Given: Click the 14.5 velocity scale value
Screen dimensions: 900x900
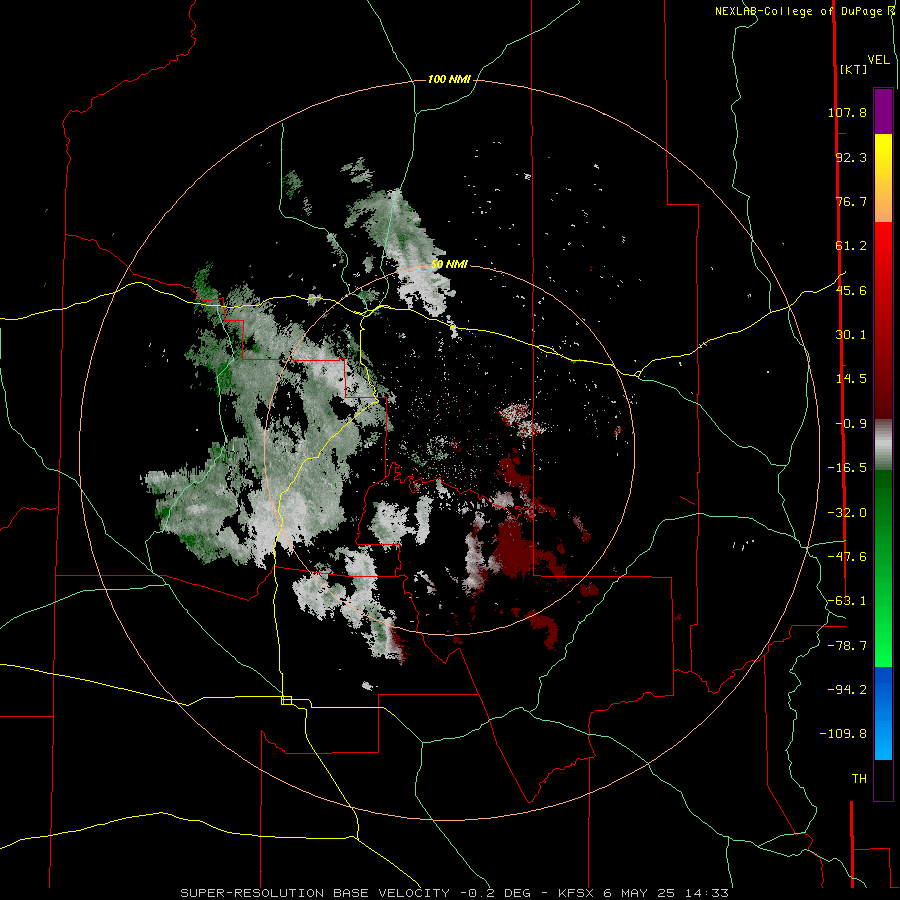Looking at the screenshot, I should (x=851, y=379).
